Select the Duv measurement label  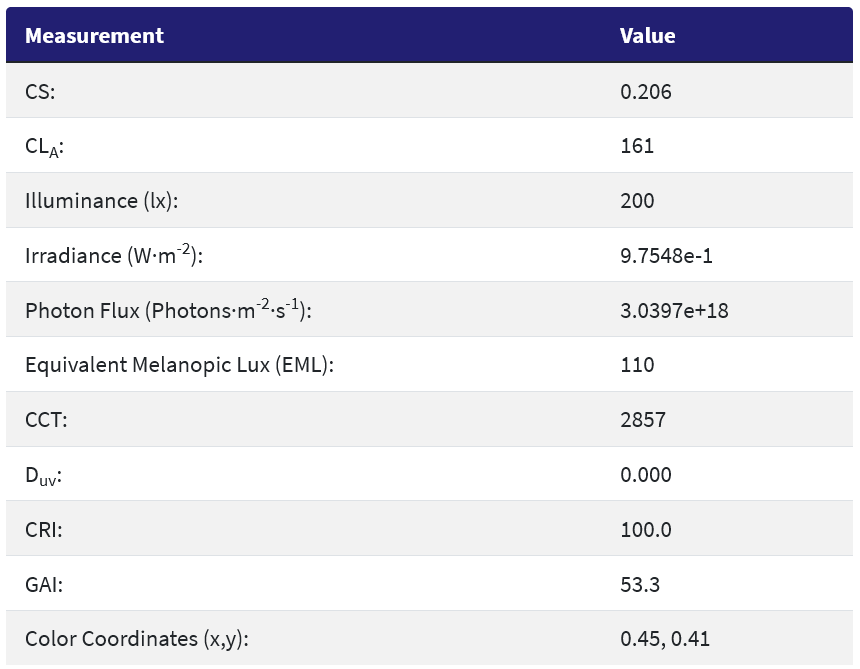pos(43,475)
